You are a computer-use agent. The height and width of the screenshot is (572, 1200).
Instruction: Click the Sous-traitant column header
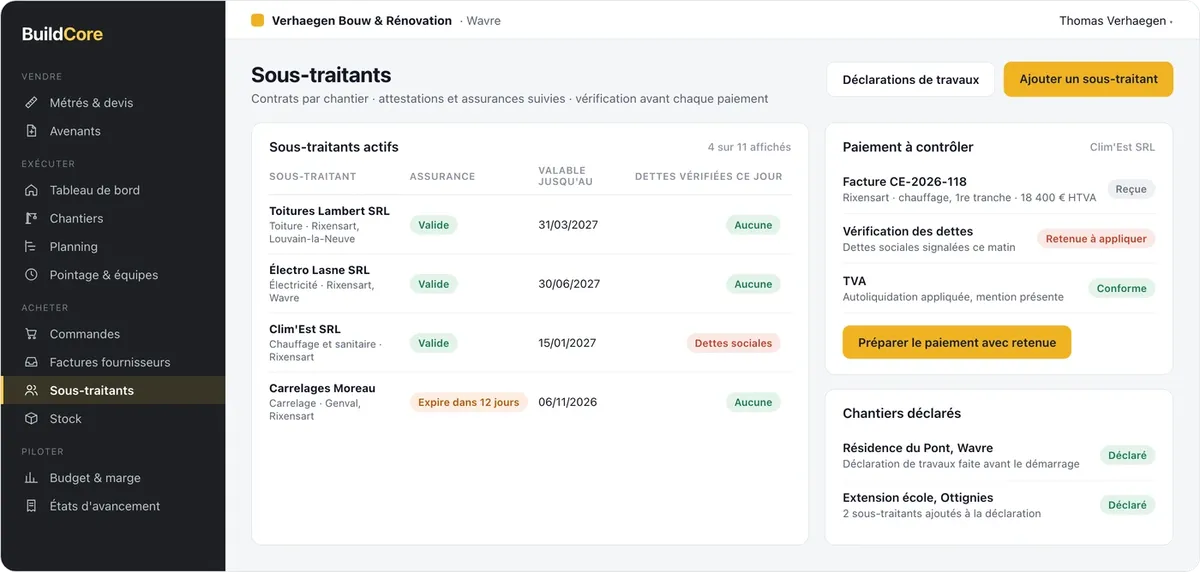(x=312, y=176)
